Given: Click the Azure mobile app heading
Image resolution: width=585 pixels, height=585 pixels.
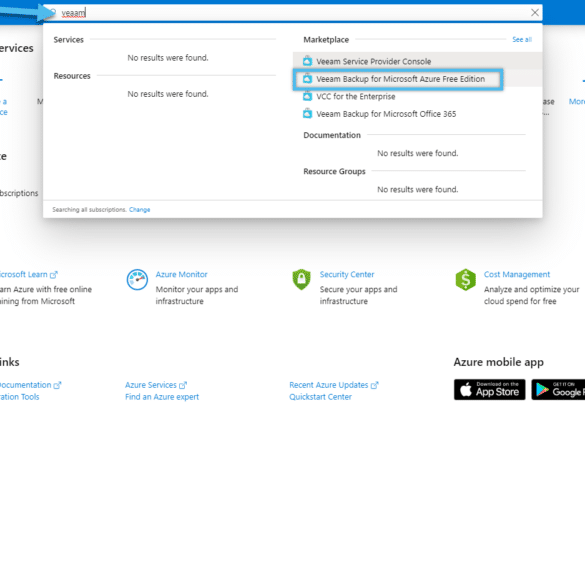Looking at the screenshot, I should [498, 362].
